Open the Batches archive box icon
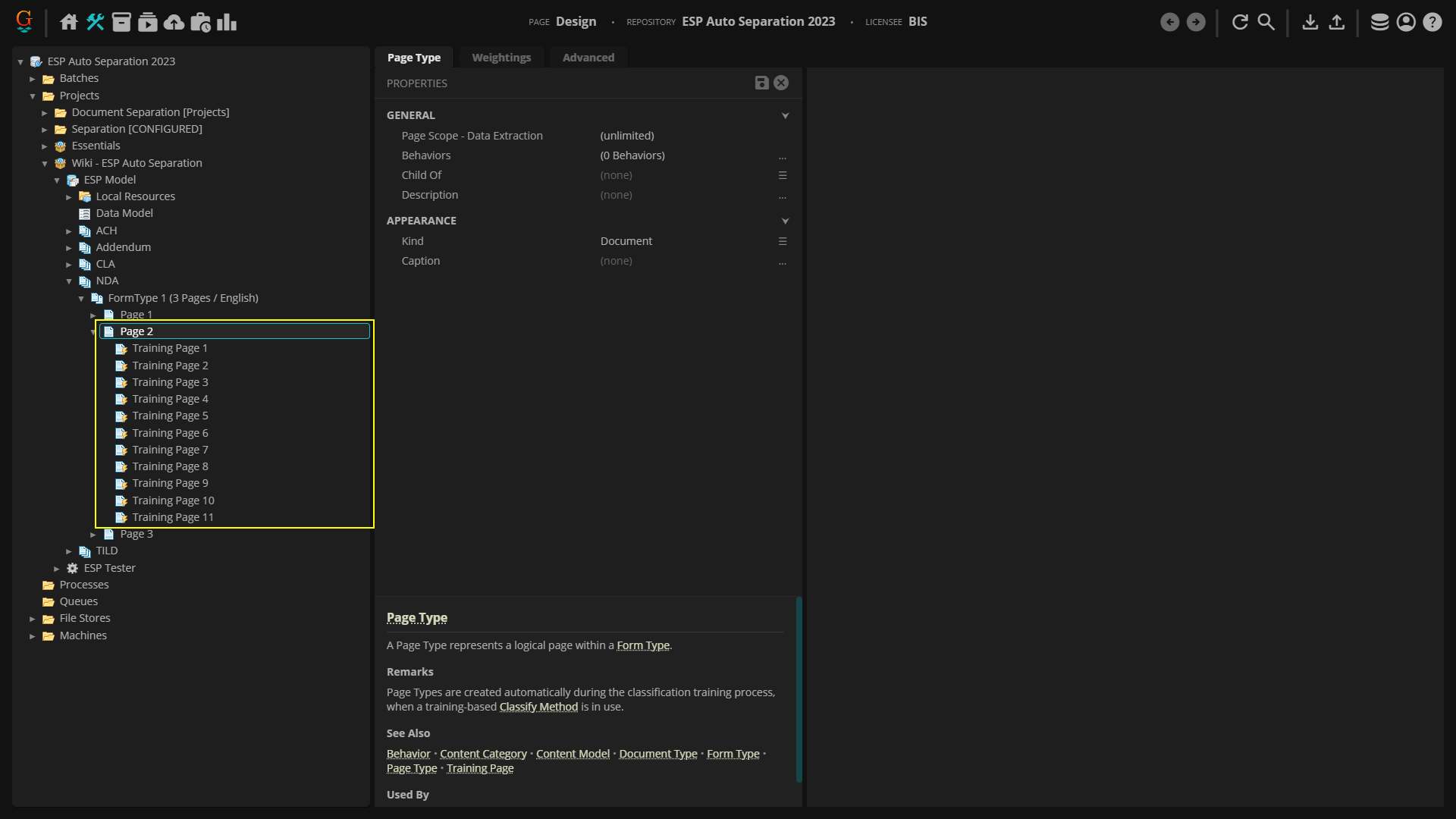This screenshot has width=1456, height=819. (121, 22)
